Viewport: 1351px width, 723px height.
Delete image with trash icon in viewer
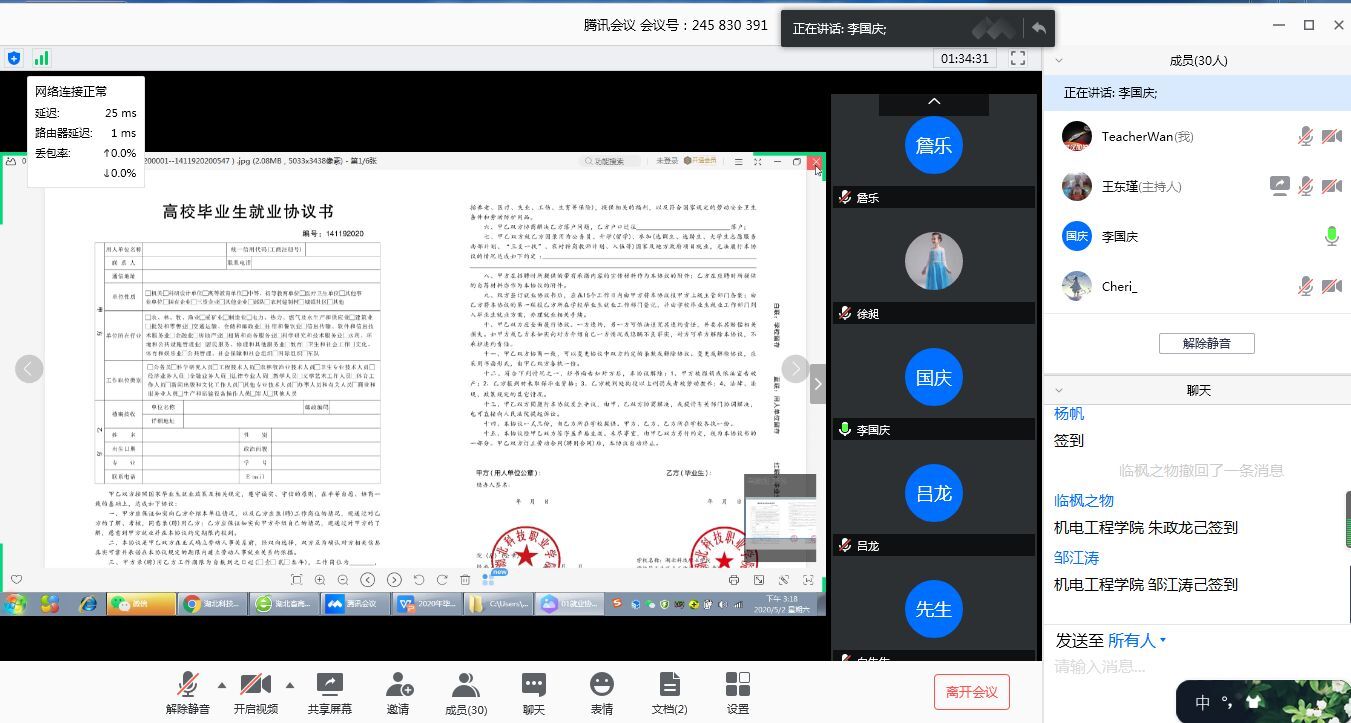click(x=465, y=580)
